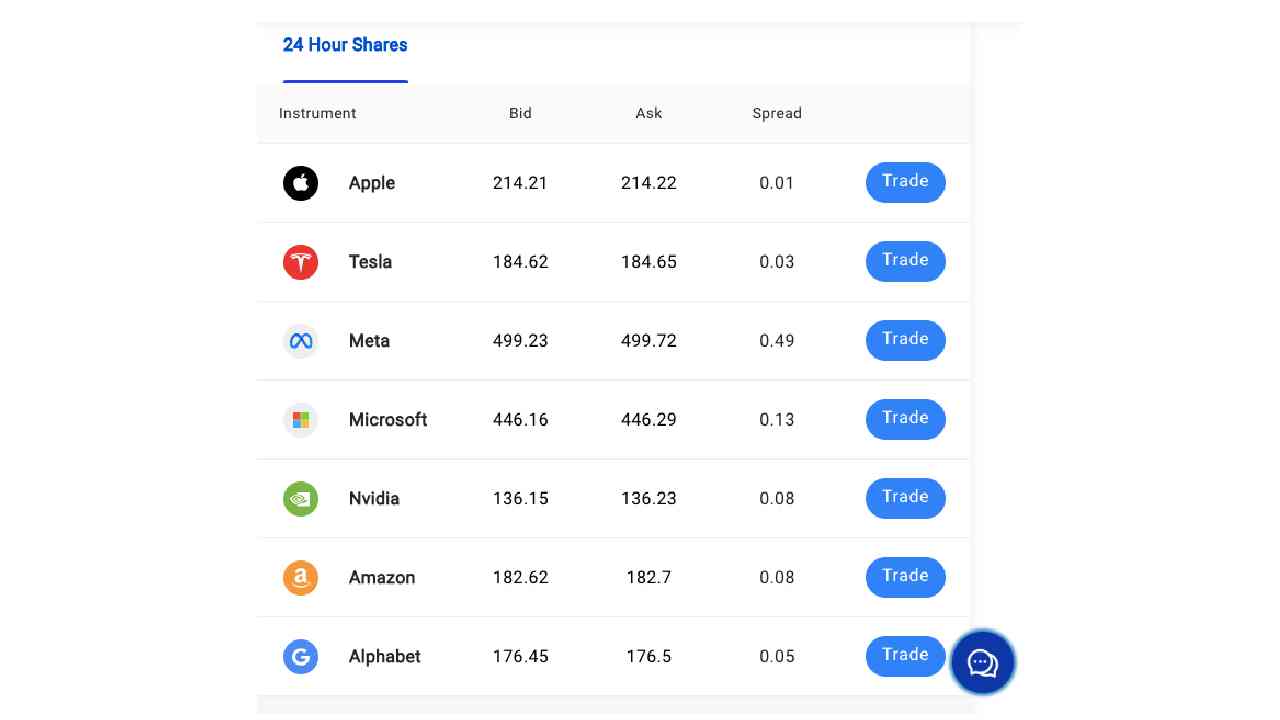Click the Nvidia logo icon

[x=300, y=498]
